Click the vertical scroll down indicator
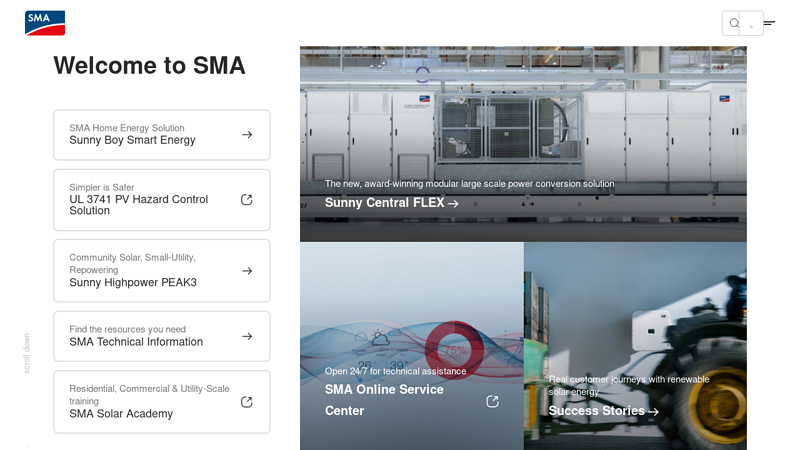 tap(27, 353)
